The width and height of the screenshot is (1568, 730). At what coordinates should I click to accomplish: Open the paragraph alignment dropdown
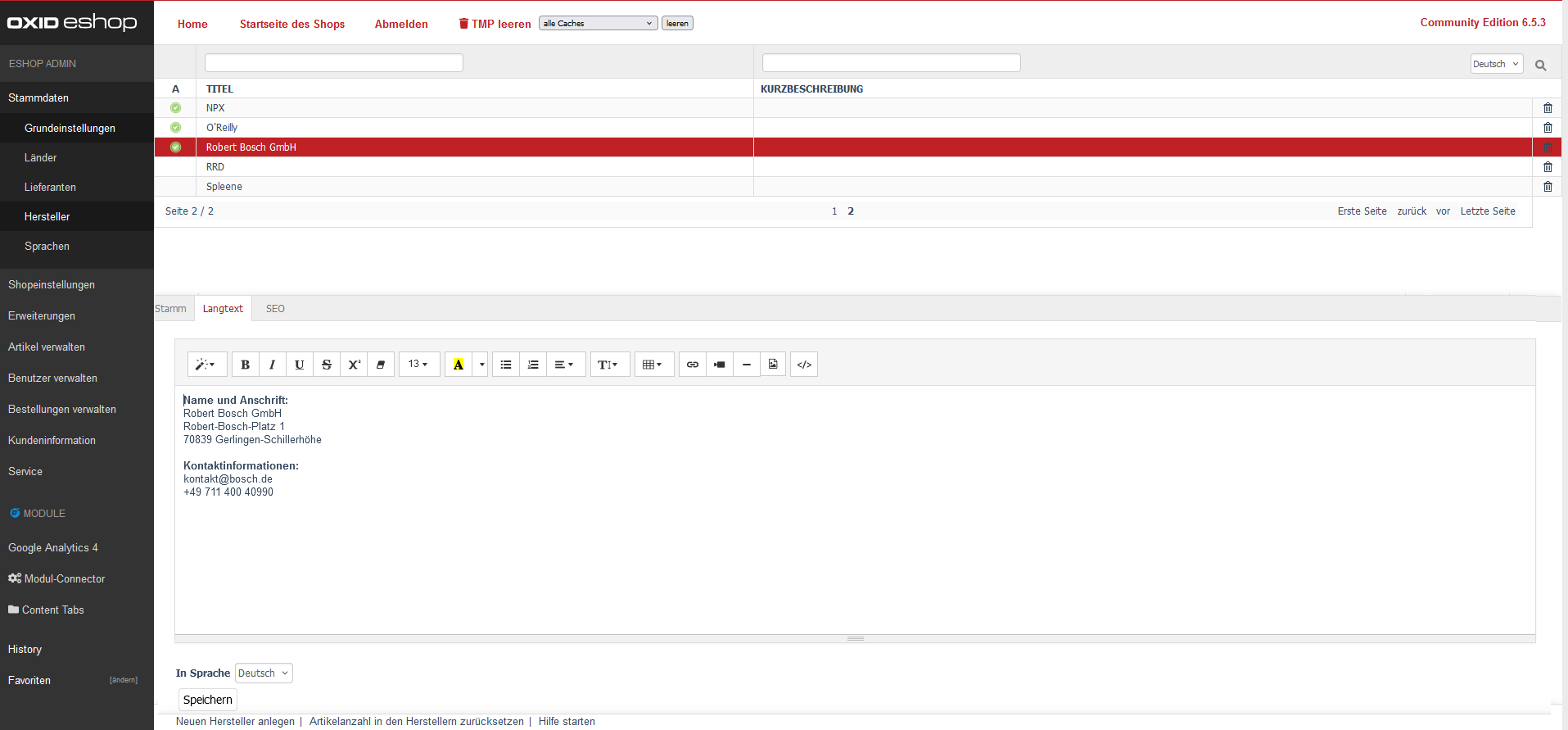(565, 365)
